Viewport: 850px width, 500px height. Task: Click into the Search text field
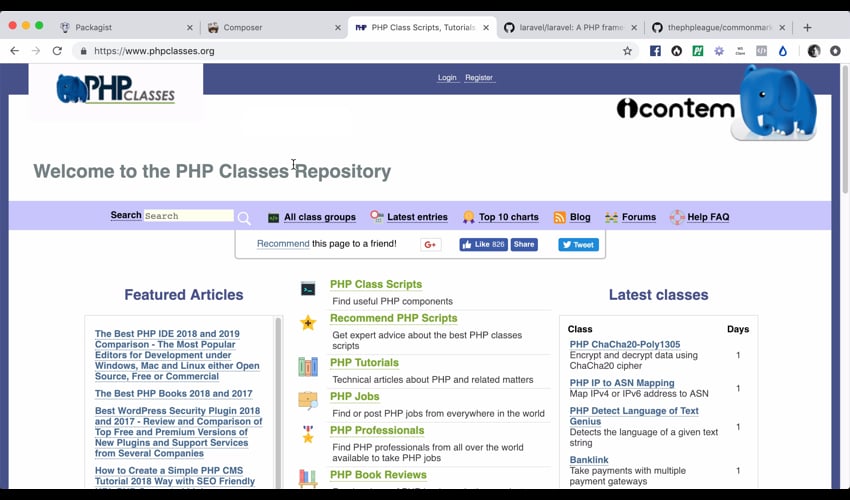point(188,216)
